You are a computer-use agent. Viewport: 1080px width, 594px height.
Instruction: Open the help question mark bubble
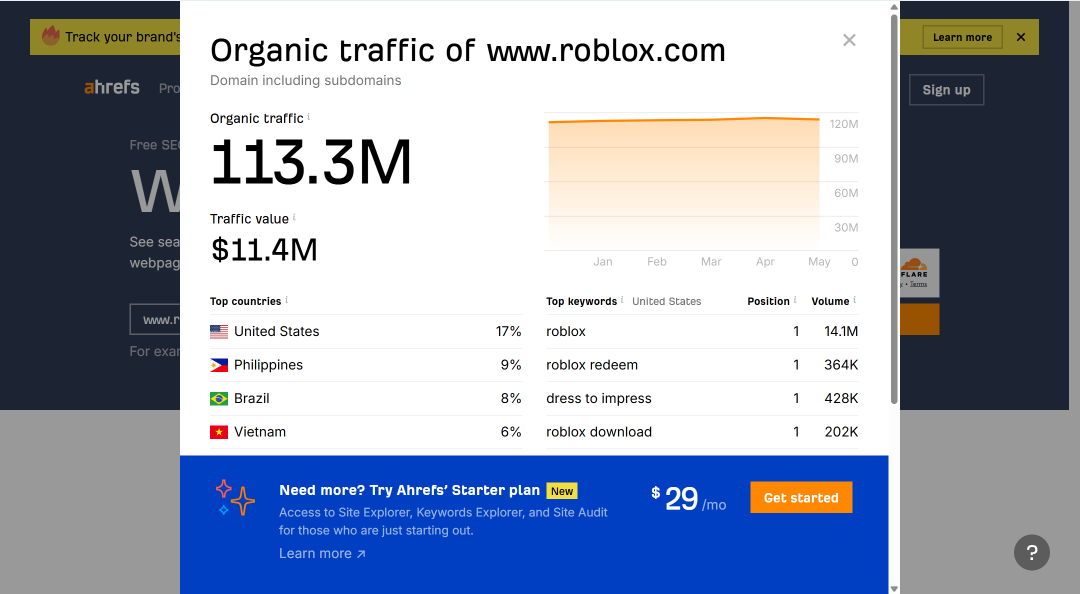pos(1032,552)
